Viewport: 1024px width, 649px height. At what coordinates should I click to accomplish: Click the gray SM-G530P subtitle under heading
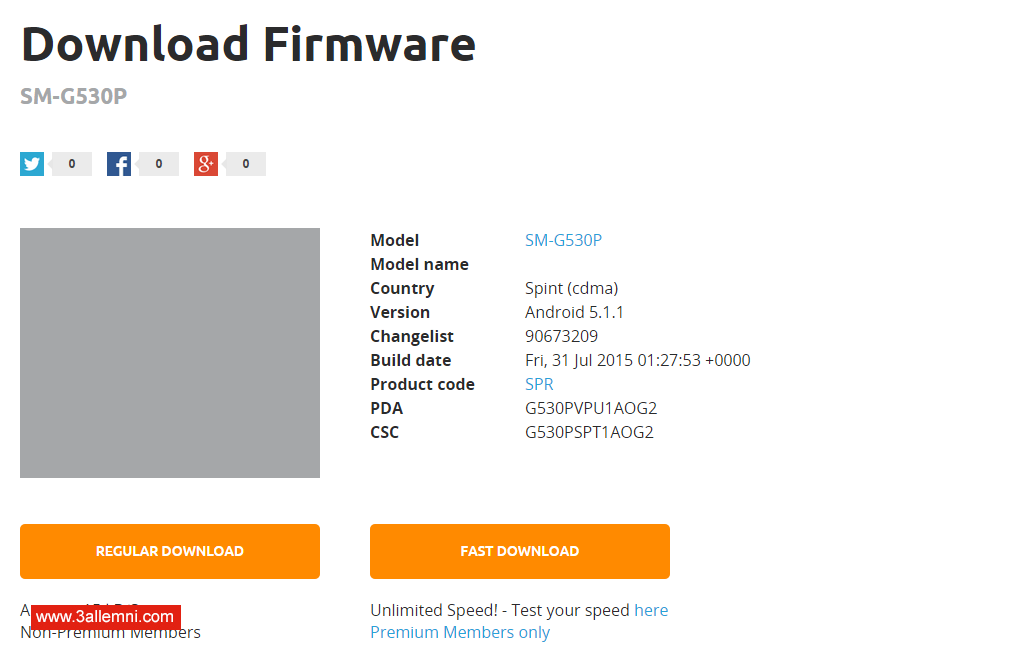[x=74, y=97]
